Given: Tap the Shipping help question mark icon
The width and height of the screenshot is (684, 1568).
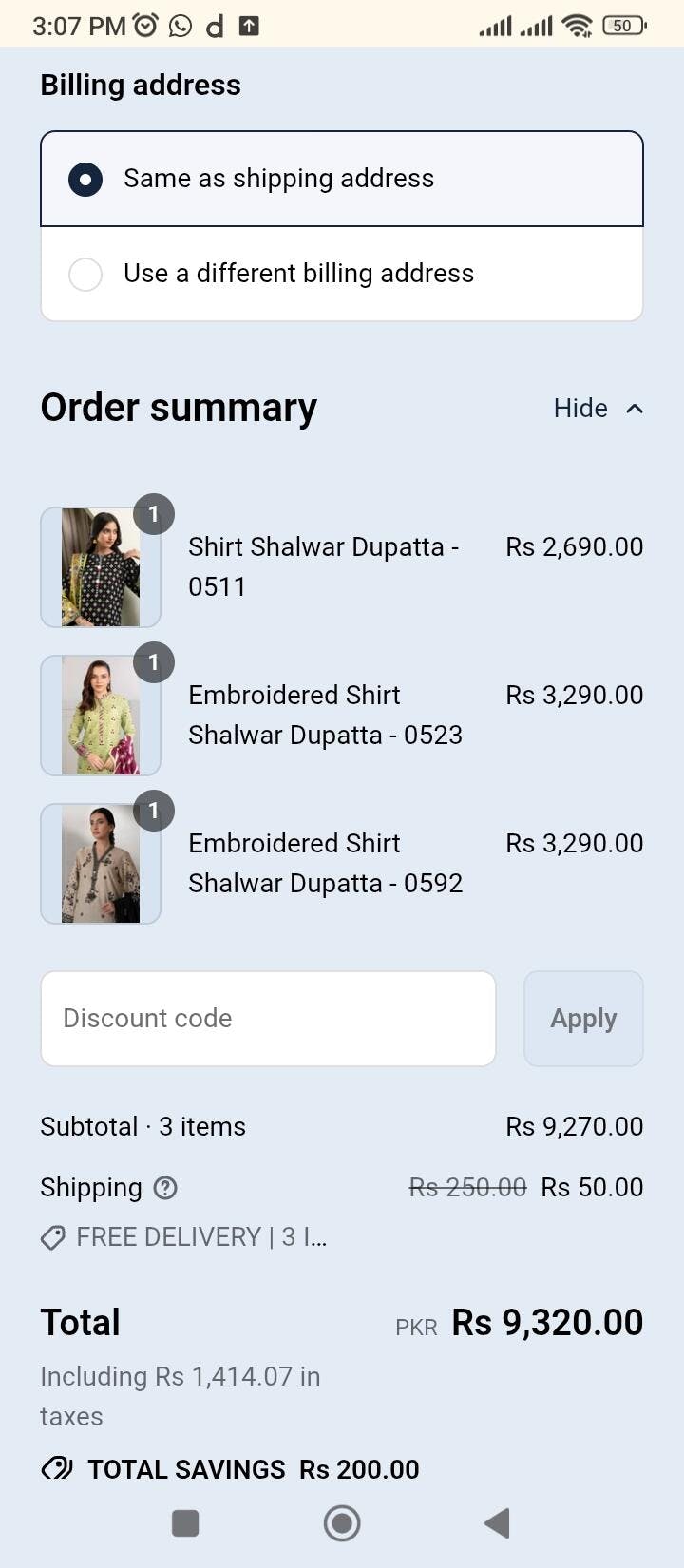Looking at the screenshot, I should [x=165, y=1188].
